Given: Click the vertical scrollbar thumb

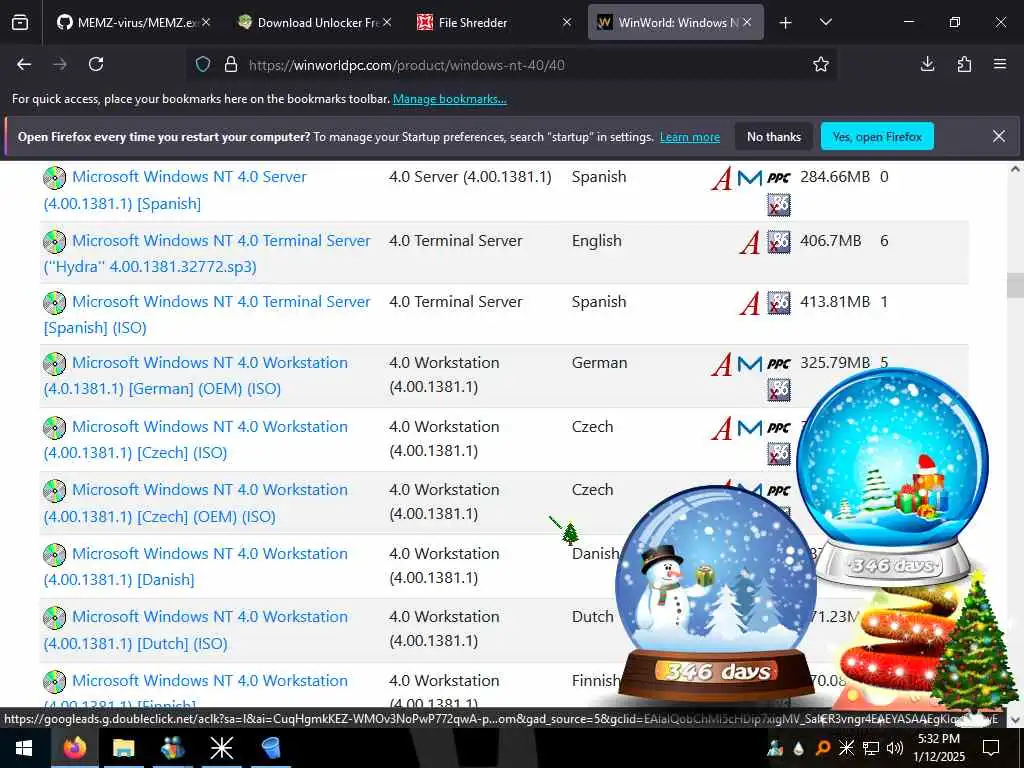Looking at the screenshot, I should tap(1015, 285).
